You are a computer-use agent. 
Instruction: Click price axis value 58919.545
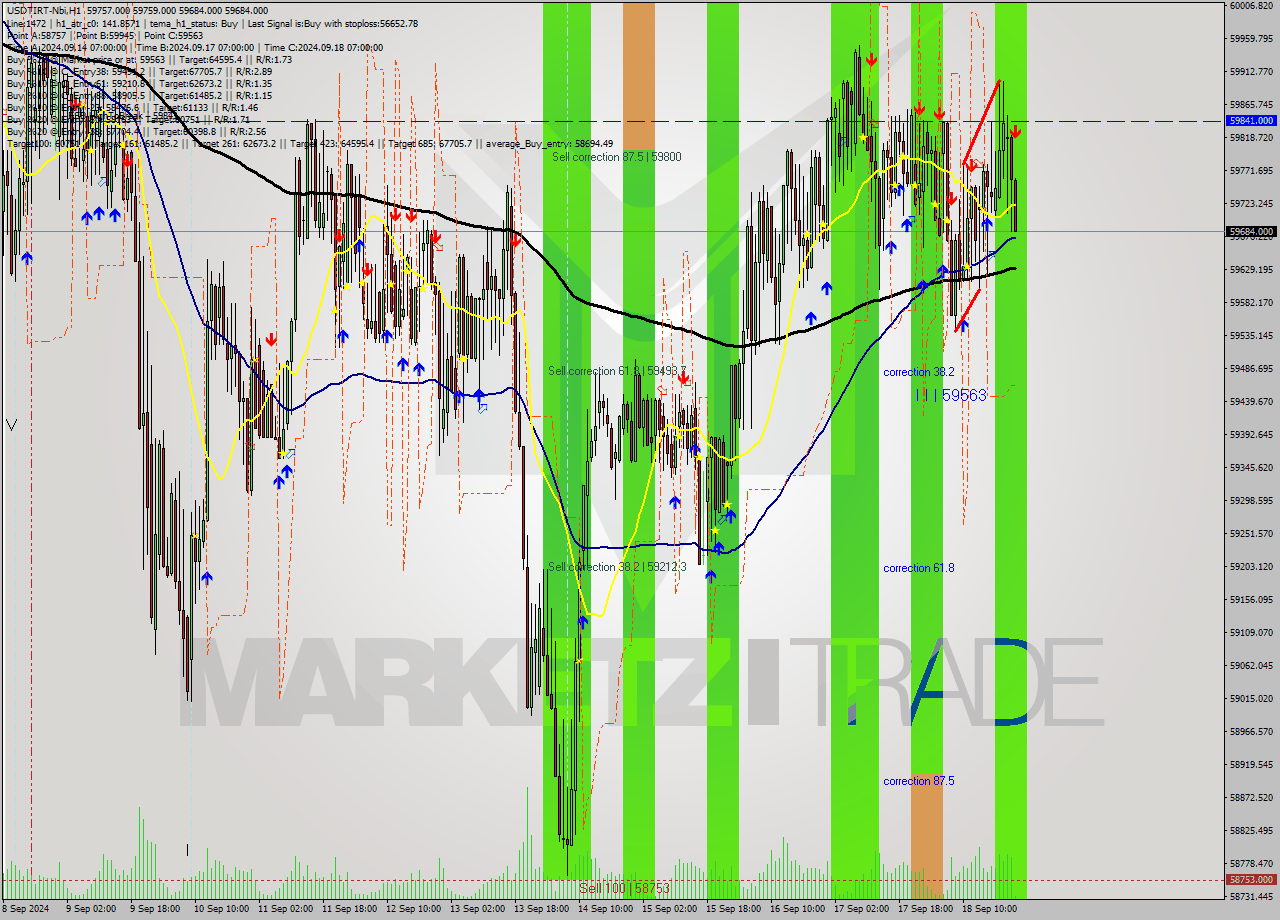point(1251,764)
